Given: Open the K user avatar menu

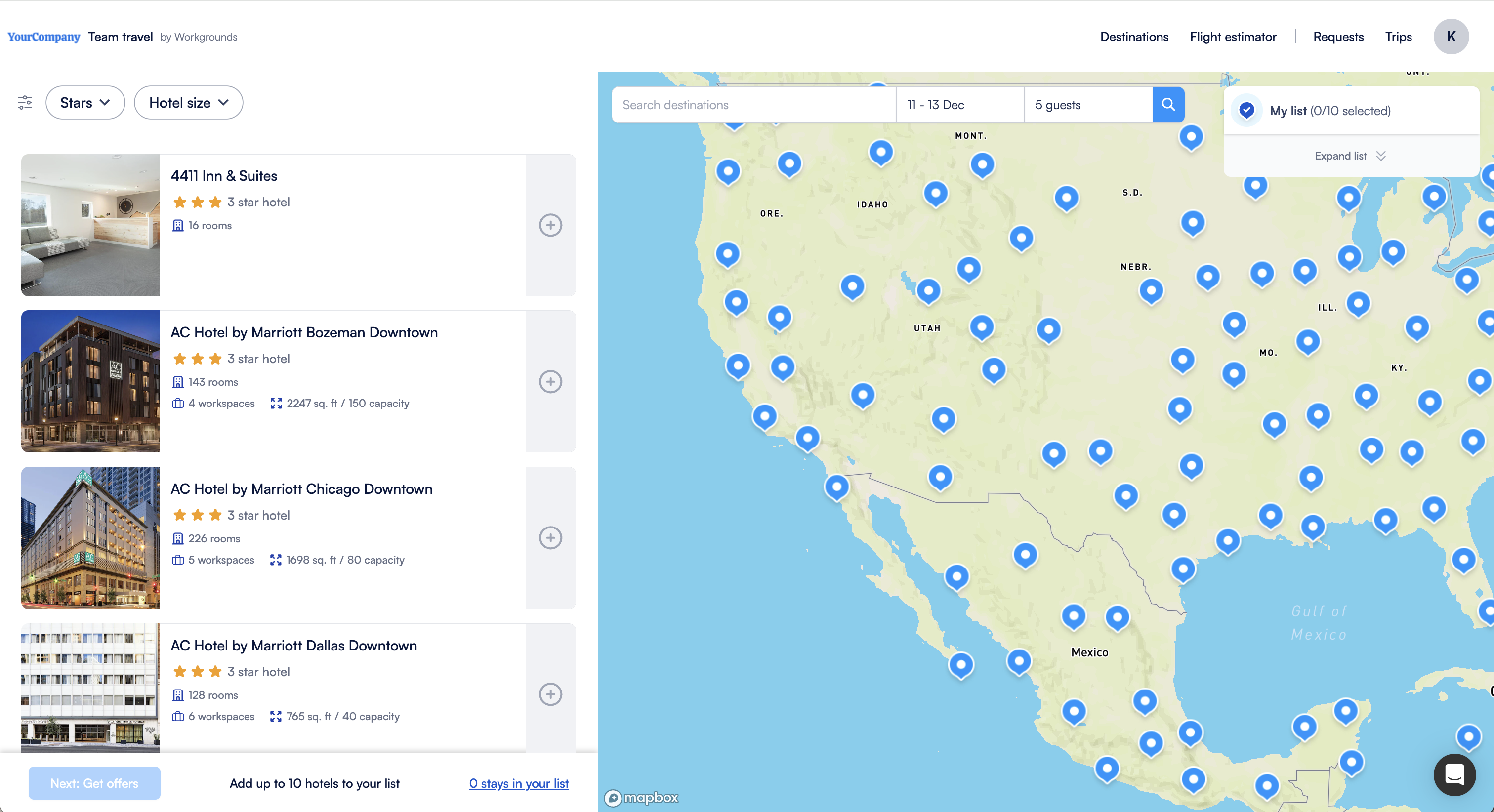Looking at the screenshot, I should (x=1451, y=37).
